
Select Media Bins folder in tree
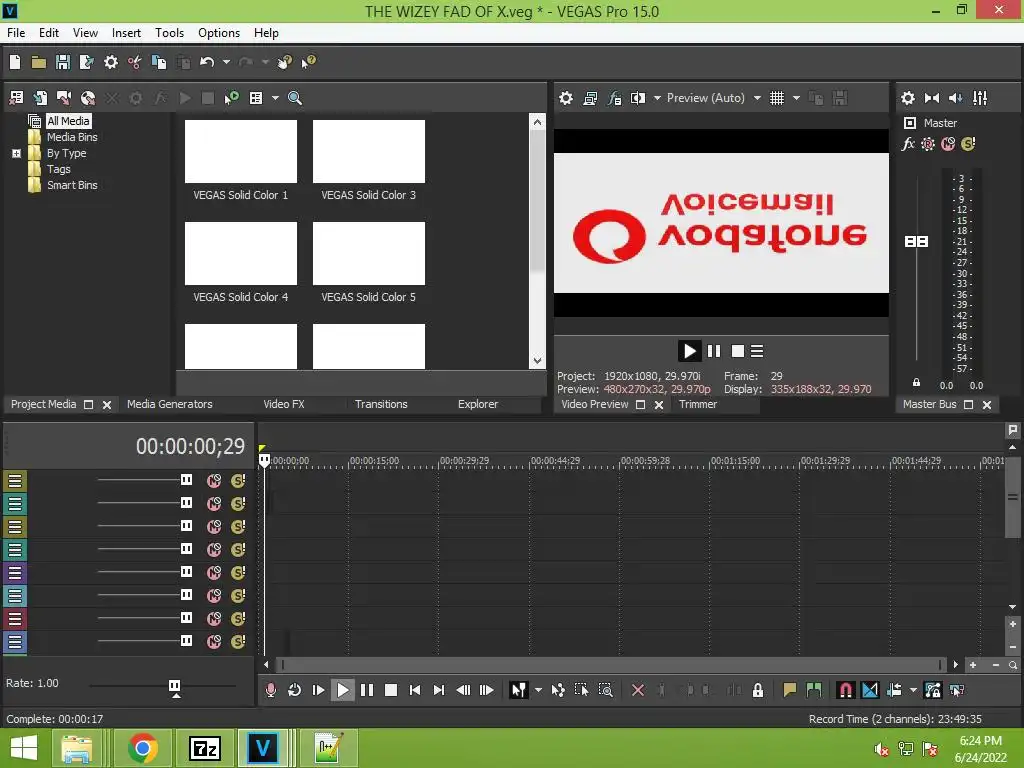[x=72, y=137]
